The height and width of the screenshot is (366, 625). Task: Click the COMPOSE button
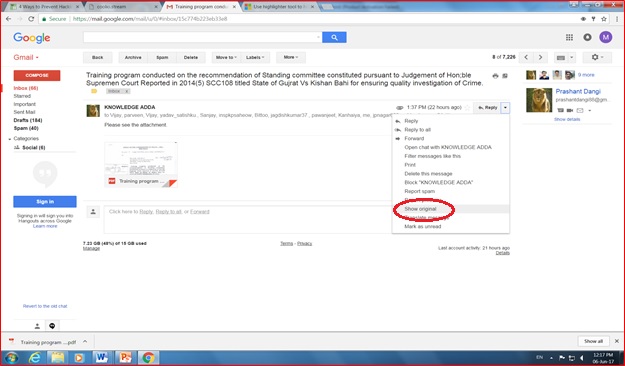[x=37, y=75]
